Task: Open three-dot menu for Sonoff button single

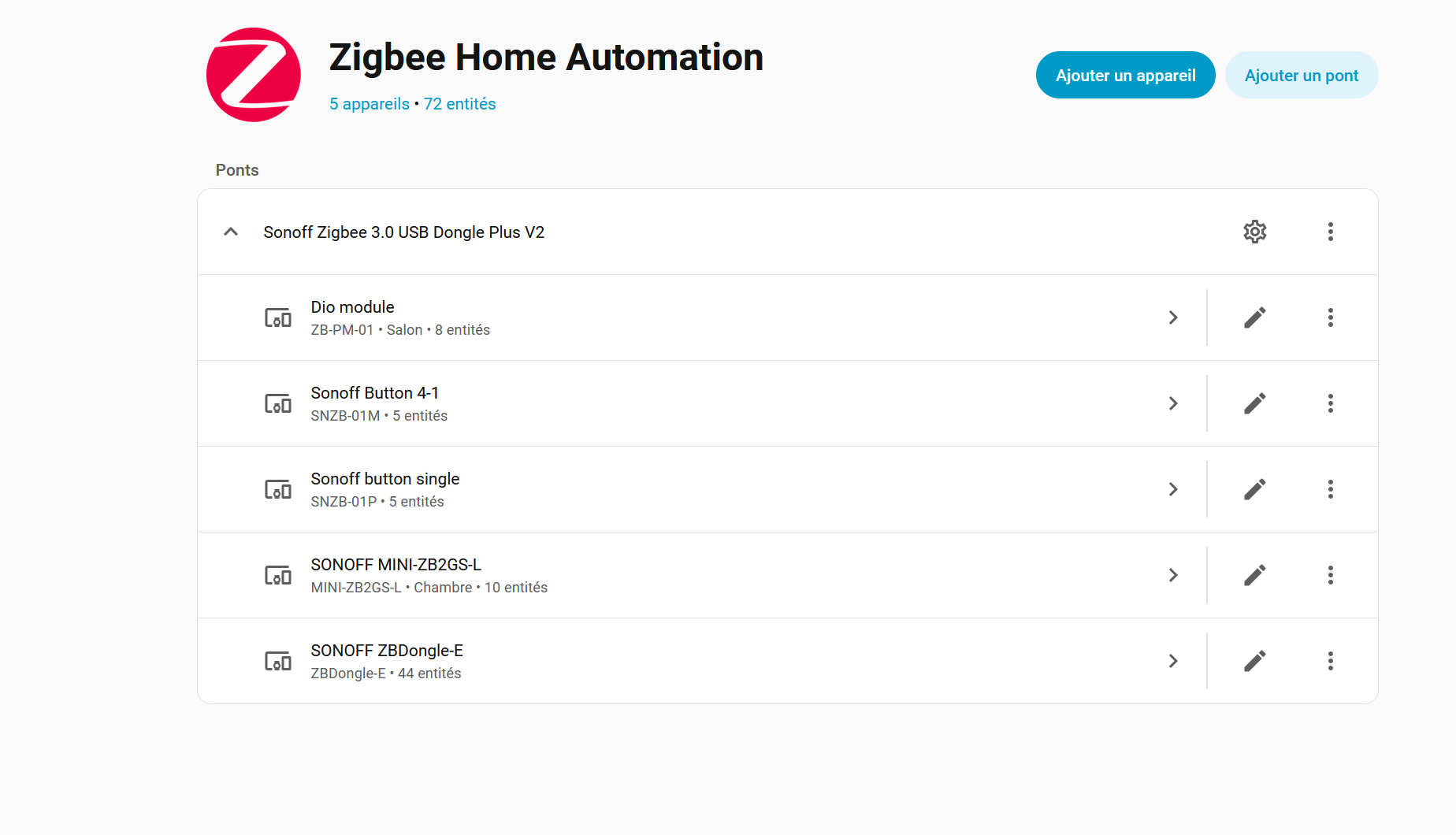Action: tap(1330, 489)
